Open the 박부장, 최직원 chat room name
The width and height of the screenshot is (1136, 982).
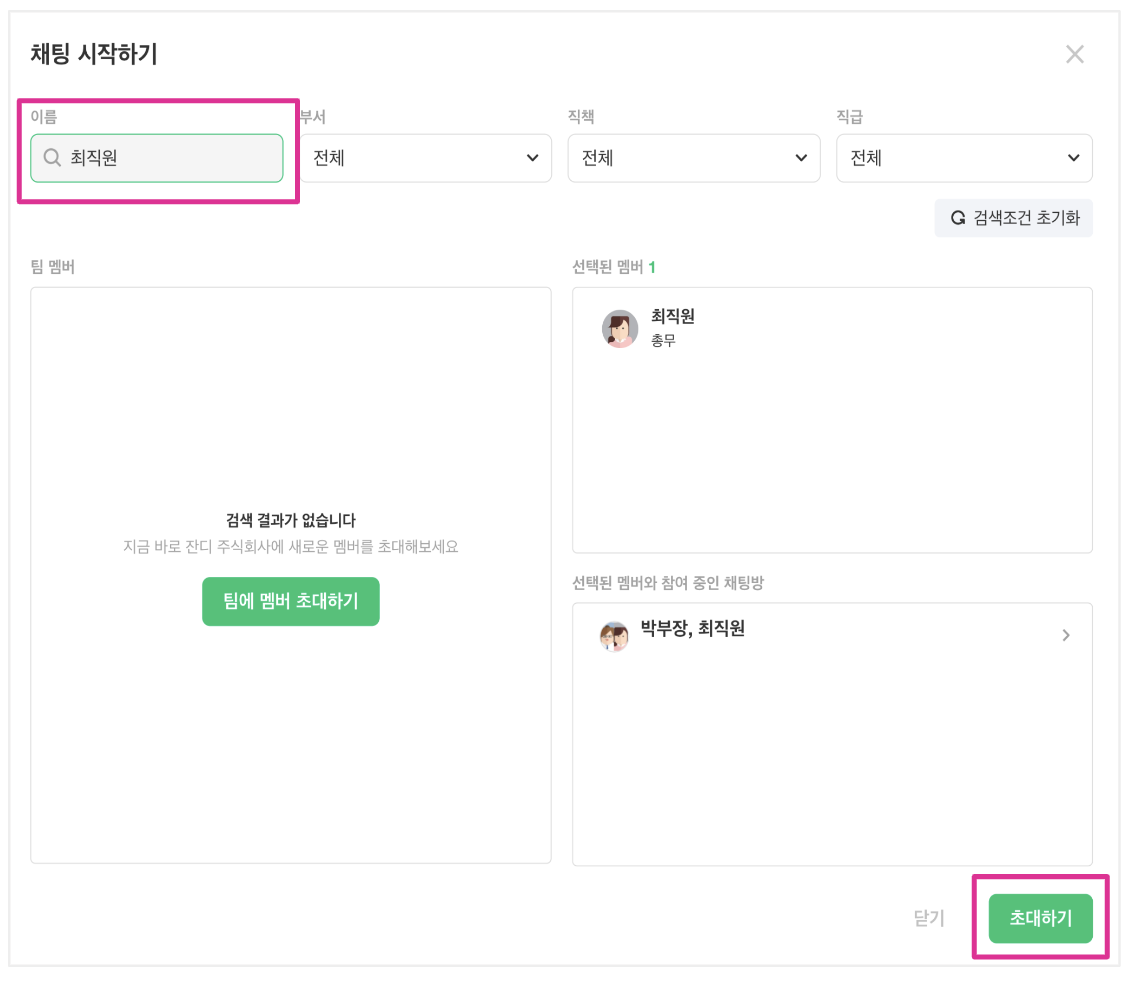point(693,629)
